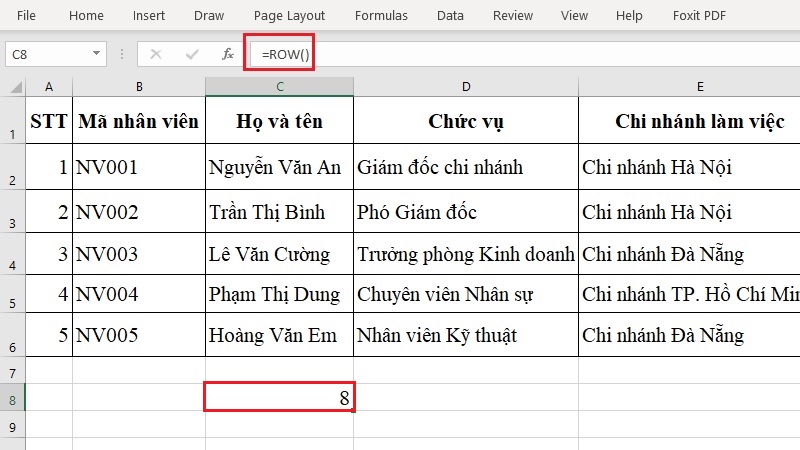Go to the Formulas tab

pos(381,15)
